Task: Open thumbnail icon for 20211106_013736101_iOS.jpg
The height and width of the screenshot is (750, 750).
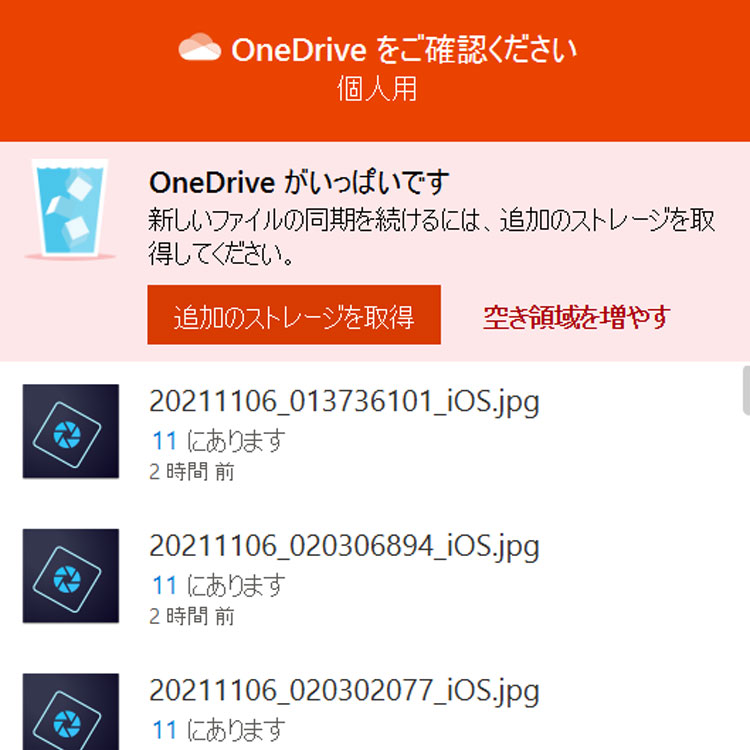Action: tap(71, 431)
